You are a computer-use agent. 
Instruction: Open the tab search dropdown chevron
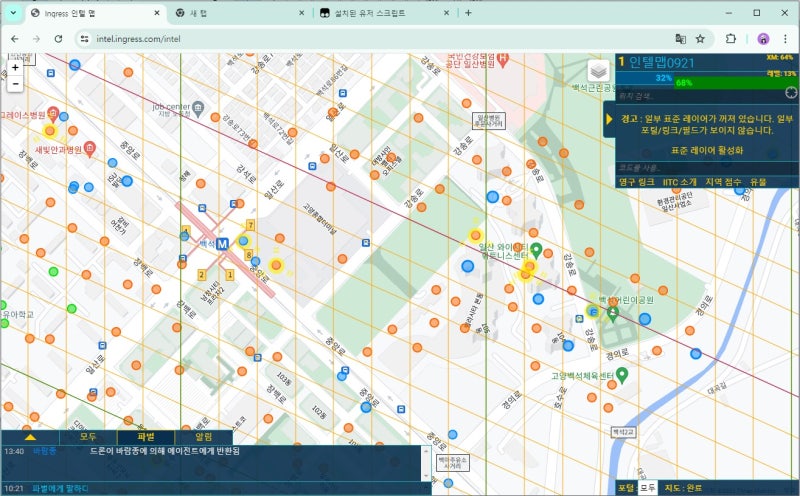tap(13, 13)
